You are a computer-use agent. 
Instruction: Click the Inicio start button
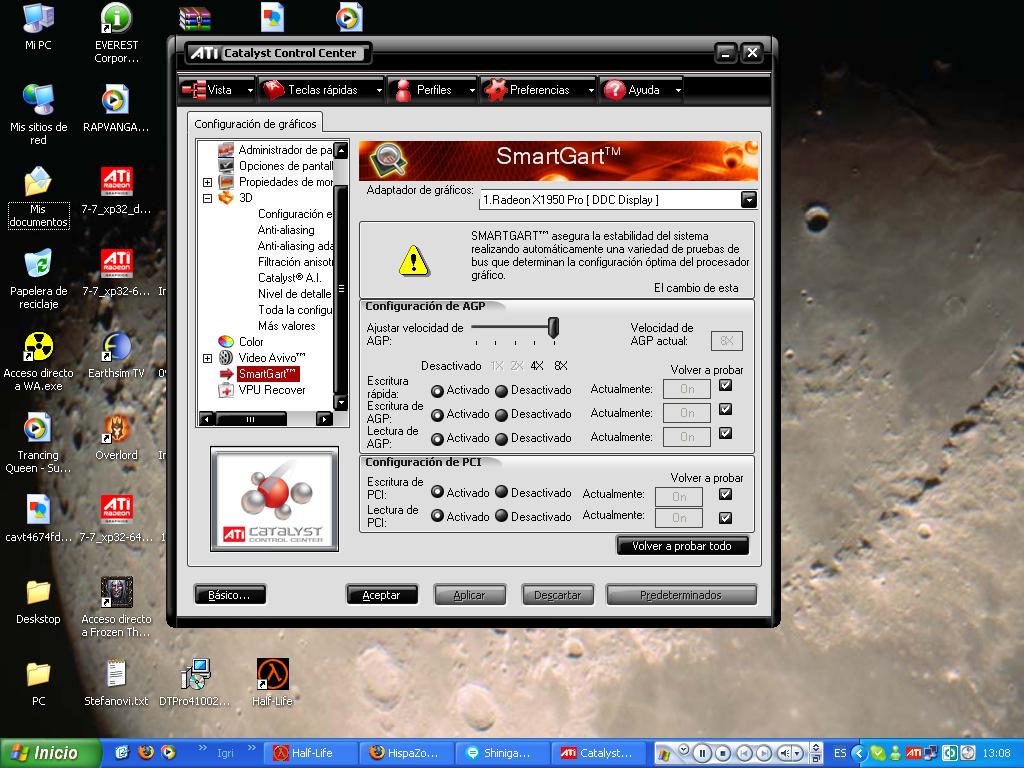[x=50, y=753]
